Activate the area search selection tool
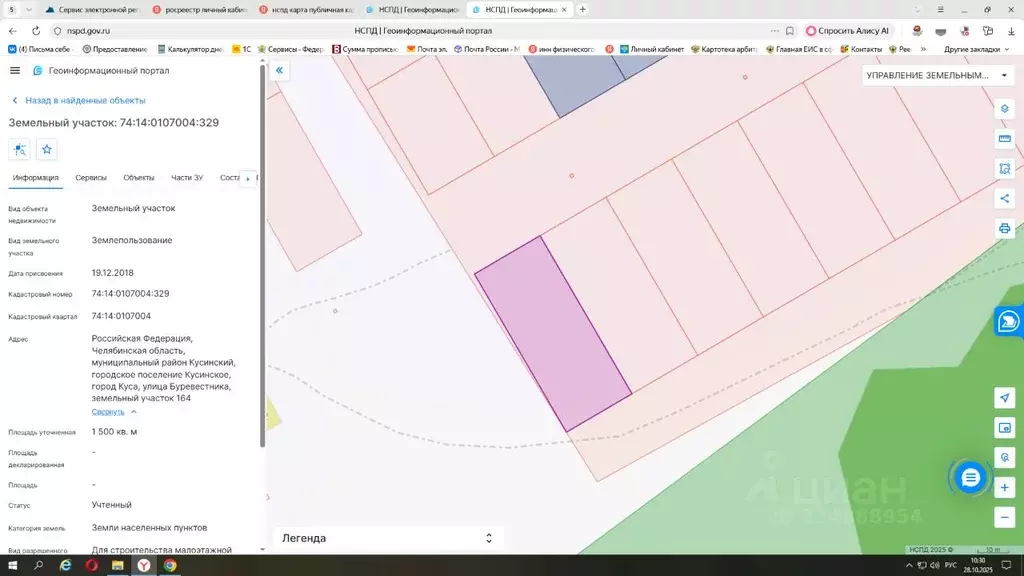Image resolution: width=1024 pixels, height=576 pixels. pos(1005,168)
